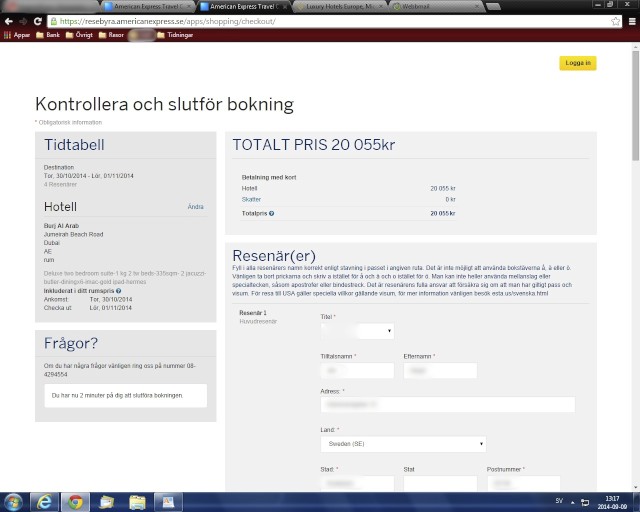
Task: Open the Land dropdown showing Sweden (SE)
Action: point(403,444)
